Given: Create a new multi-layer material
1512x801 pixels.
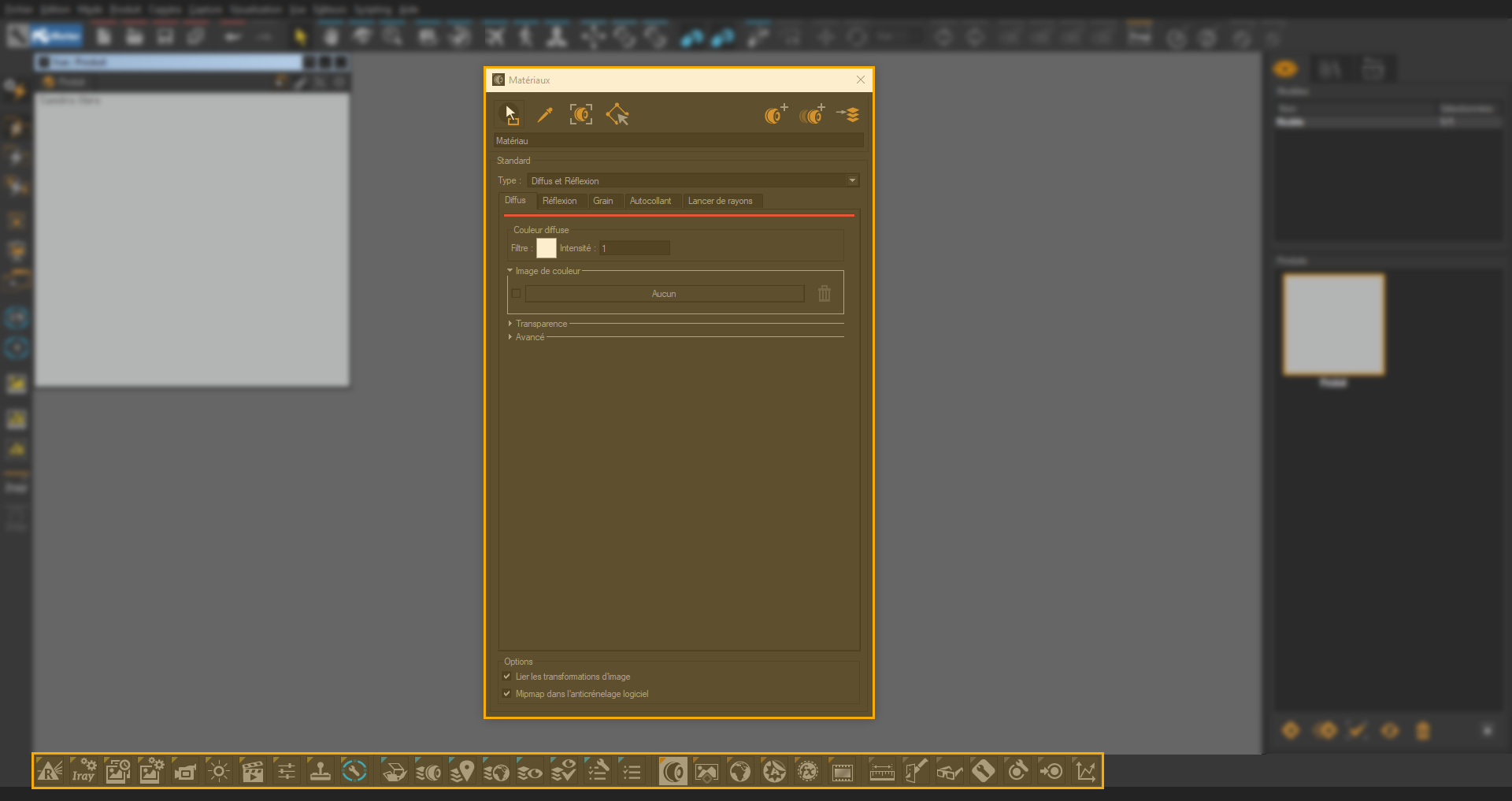Looking at the screenshot, I should (x=812, y=115).
